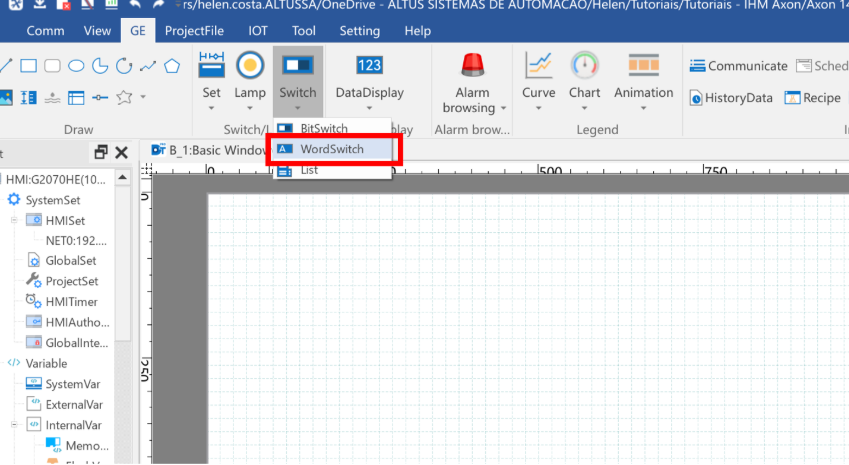The image size is (849, 465).
Task: Click the blank design canvas grid
Action: [528, 328]
